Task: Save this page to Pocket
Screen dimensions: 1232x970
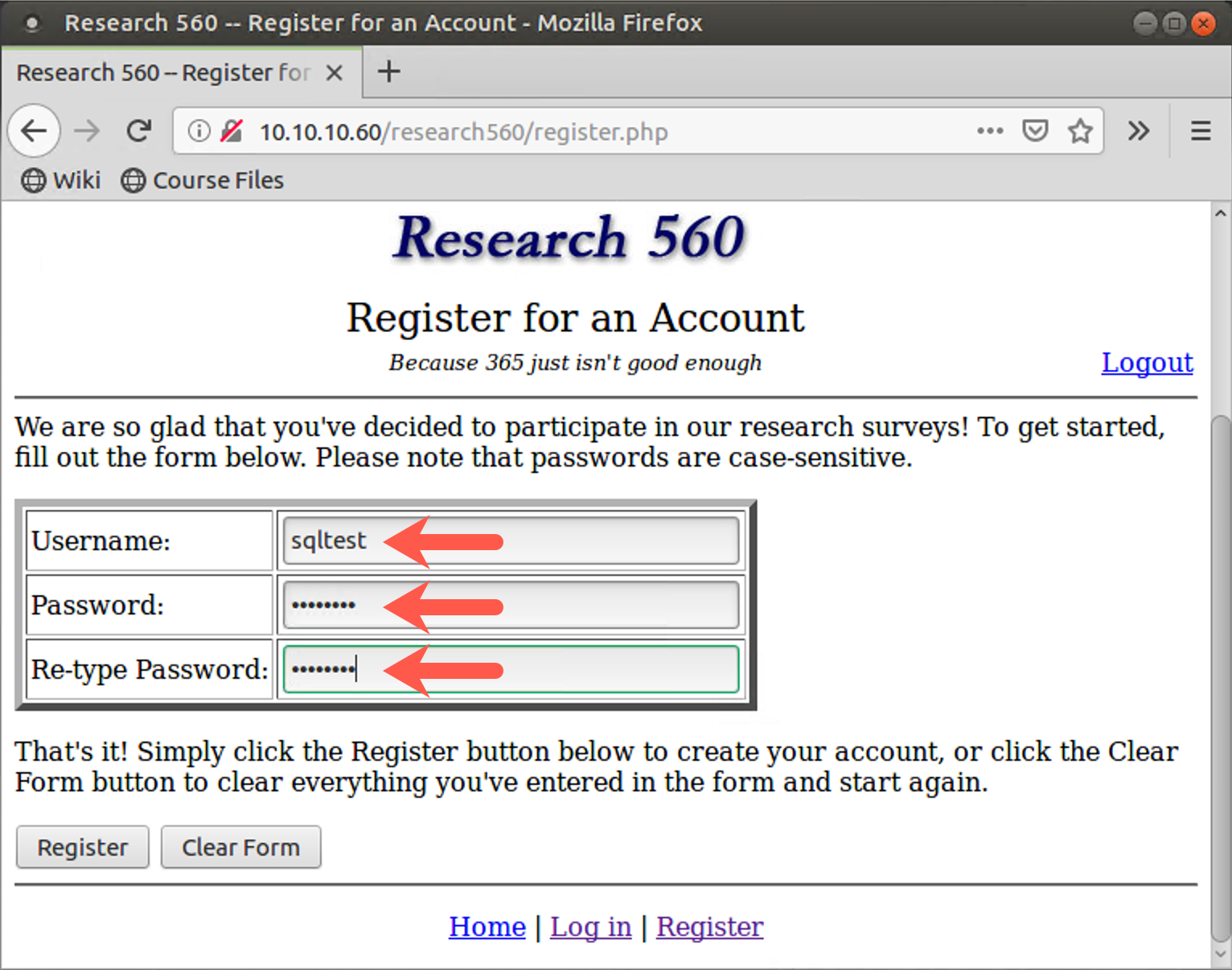Action: [x=1036, y=130]
